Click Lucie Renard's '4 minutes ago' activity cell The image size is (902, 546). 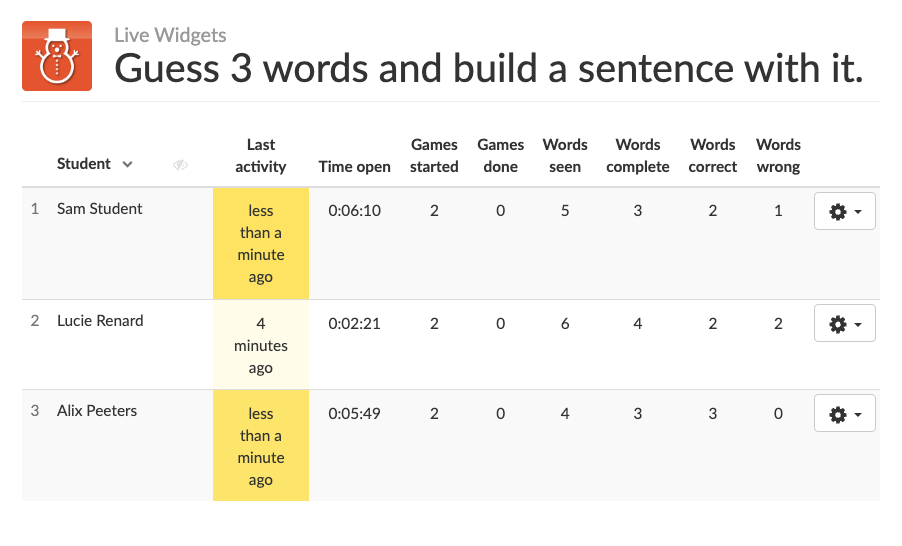[x=260, y=345]
